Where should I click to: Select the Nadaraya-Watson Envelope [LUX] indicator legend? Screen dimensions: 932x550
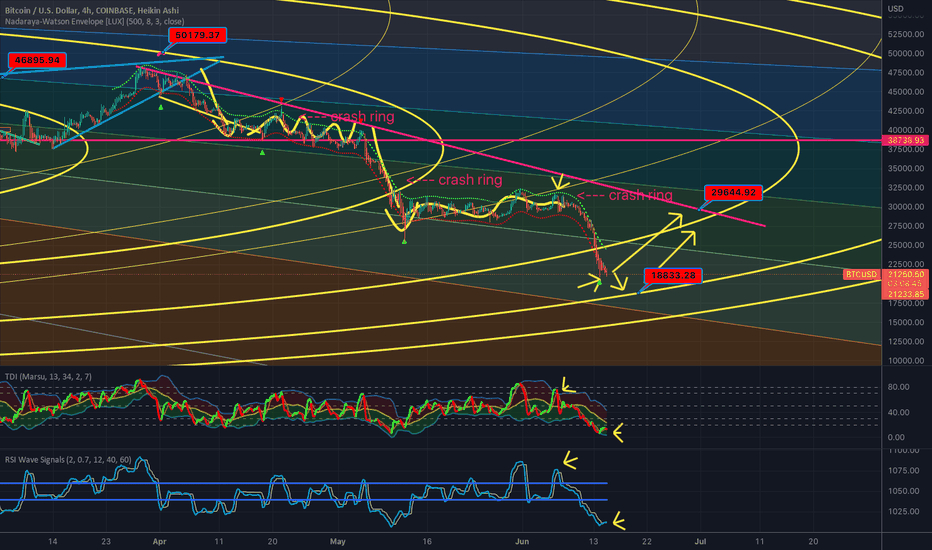[x=95, y=21]
